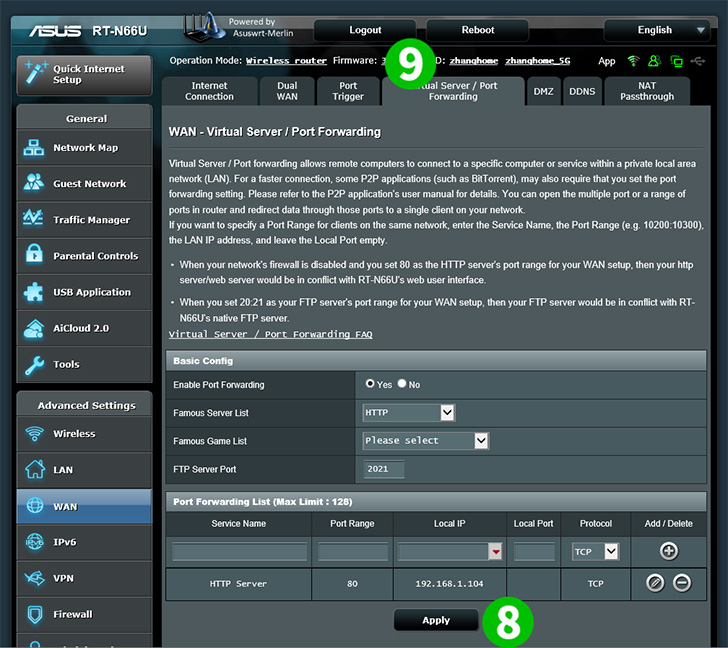
Task: Click the HTTP Server service name cell
Action: (238, 584)
